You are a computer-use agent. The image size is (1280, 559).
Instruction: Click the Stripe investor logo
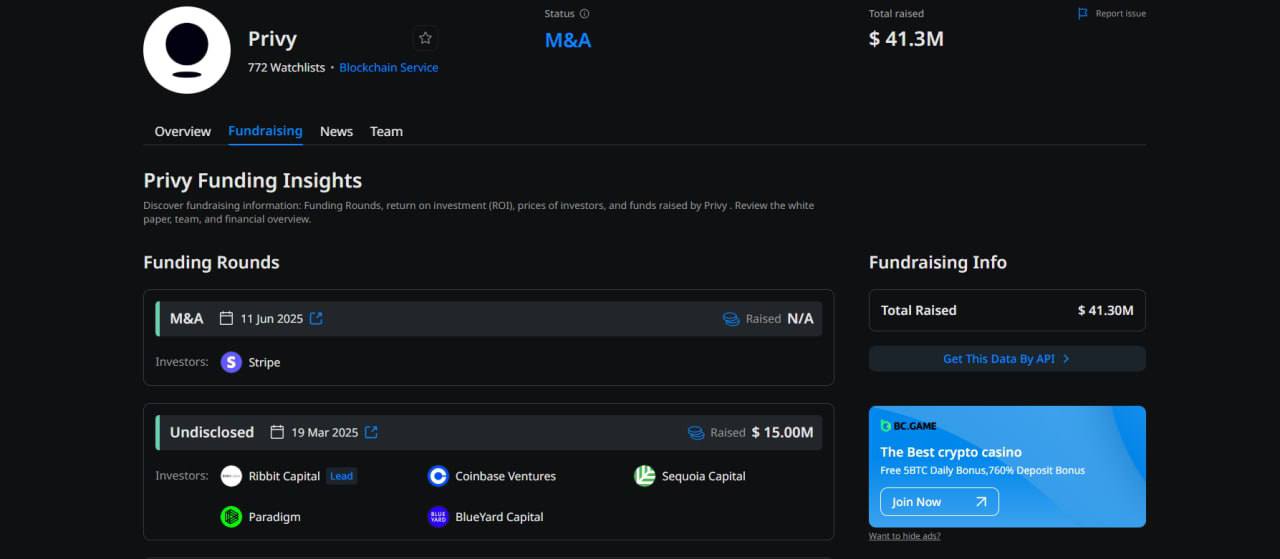[x=231, y=362]
